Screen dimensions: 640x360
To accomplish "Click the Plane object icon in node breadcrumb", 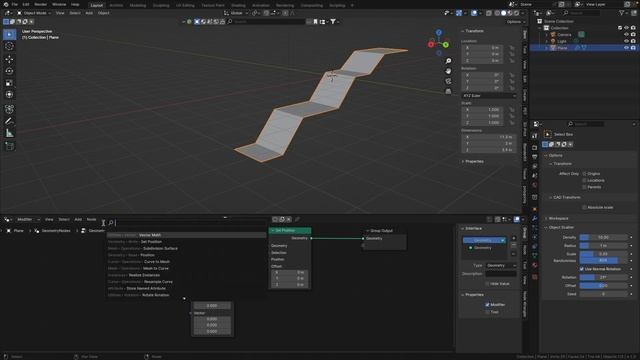I will coord(9,231).
